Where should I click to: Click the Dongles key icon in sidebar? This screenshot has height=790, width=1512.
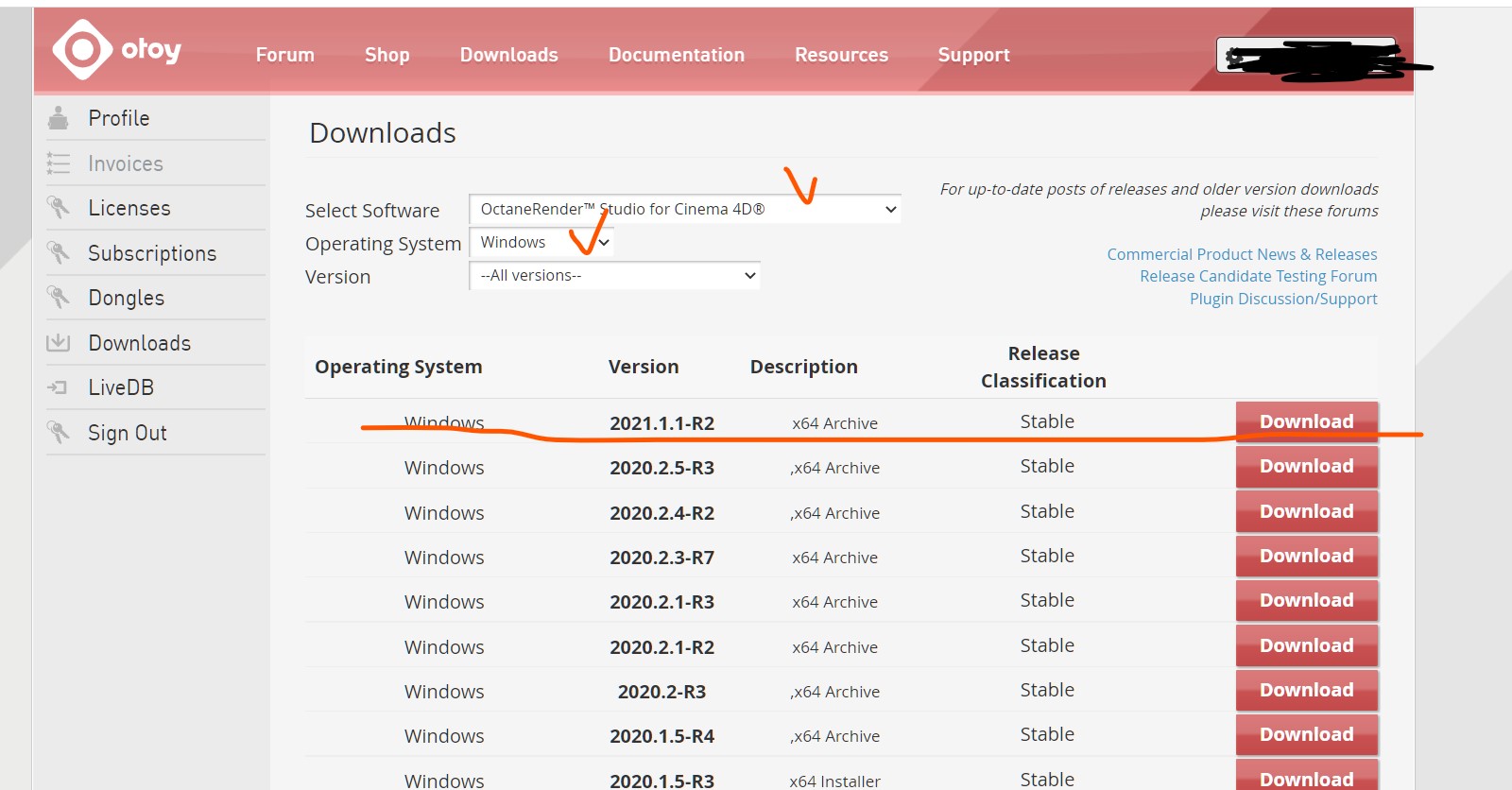point(58,298)
